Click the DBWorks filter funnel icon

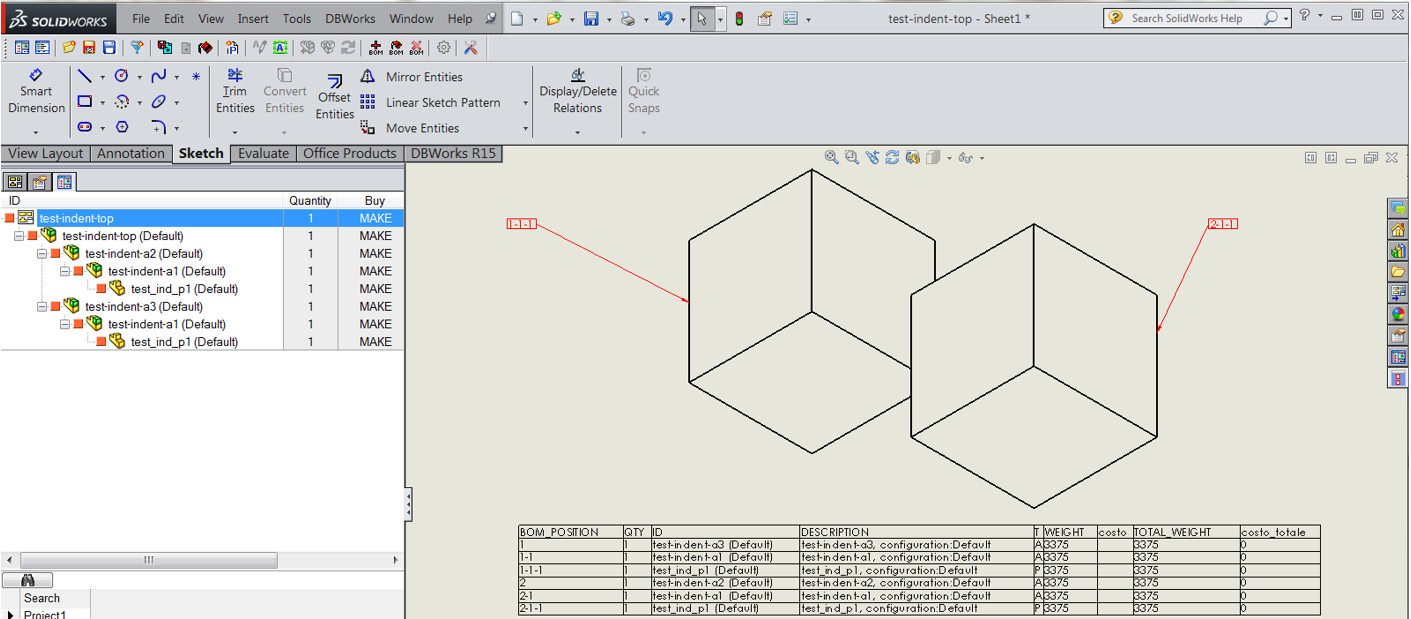[137, 47]
